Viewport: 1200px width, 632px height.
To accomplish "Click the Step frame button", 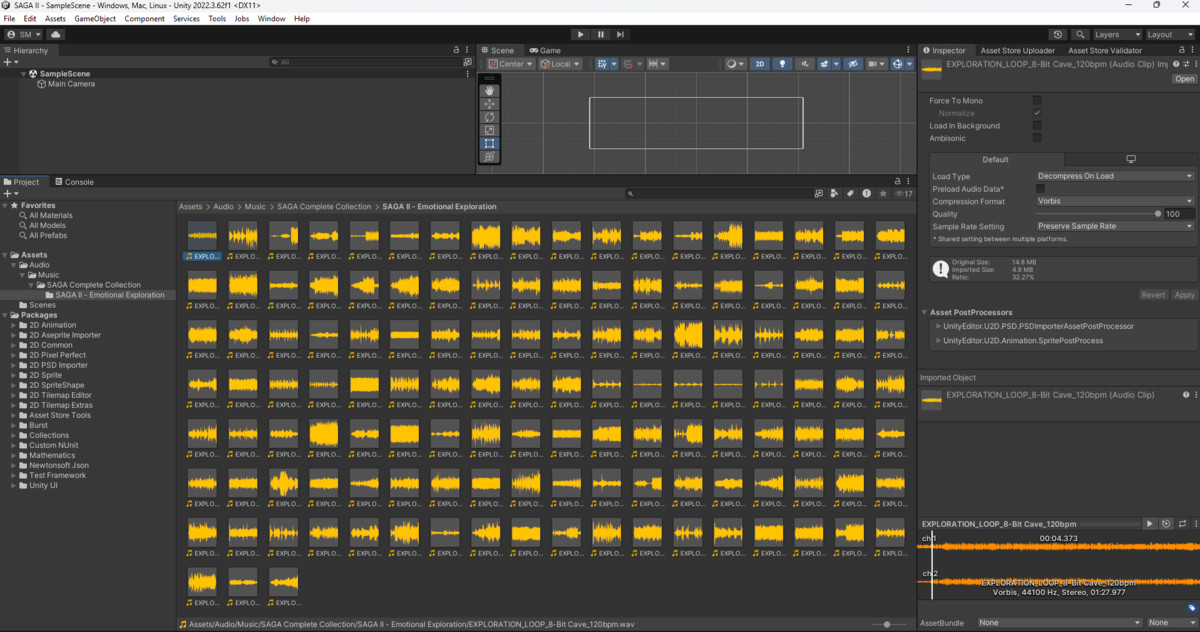I will click(622, 34).
